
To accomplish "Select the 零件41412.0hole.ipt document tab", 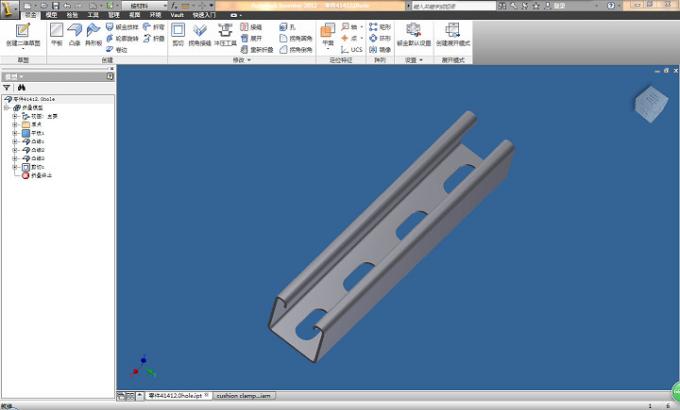I will [178, 396].
